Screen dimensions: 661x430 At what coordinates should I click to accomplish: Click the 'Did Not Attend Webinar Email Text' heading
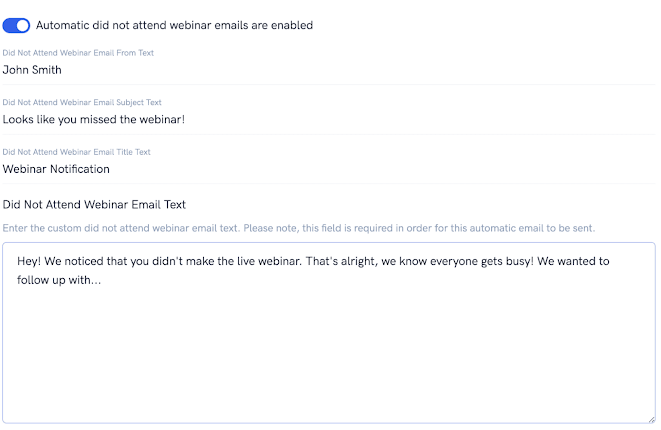pos(94,204)
